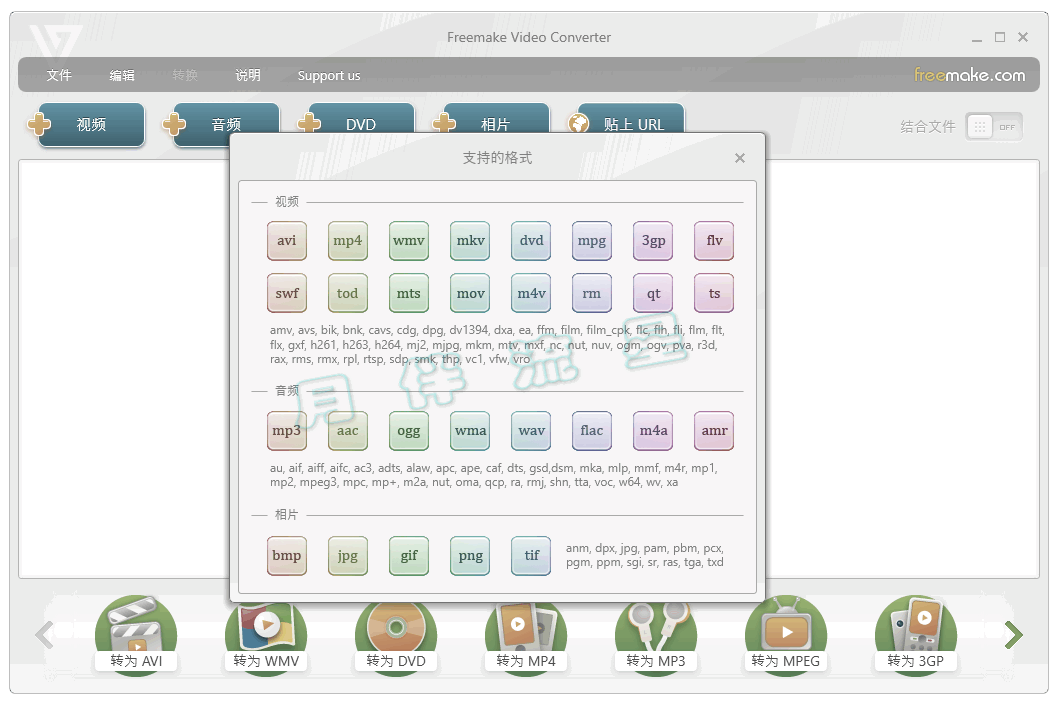1059x703 pixels.
Task: Click the dvd format badge
Action: coord(531,240)
